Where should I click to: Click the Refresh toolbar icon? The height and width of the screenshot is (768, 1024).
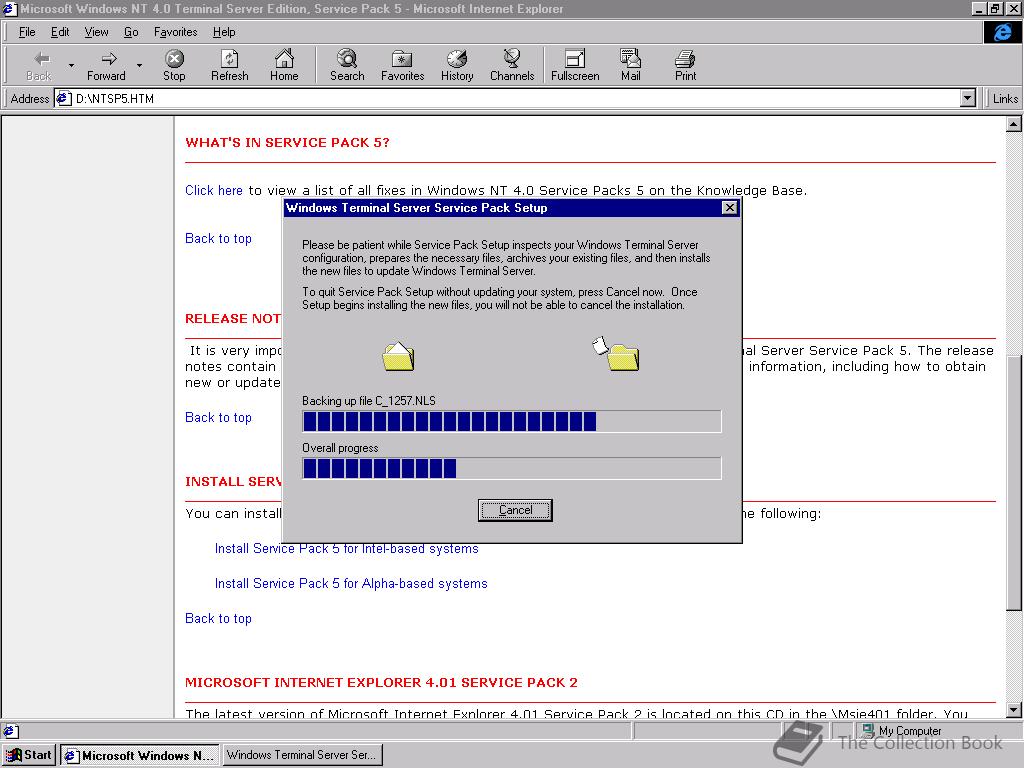coord(229,63)
